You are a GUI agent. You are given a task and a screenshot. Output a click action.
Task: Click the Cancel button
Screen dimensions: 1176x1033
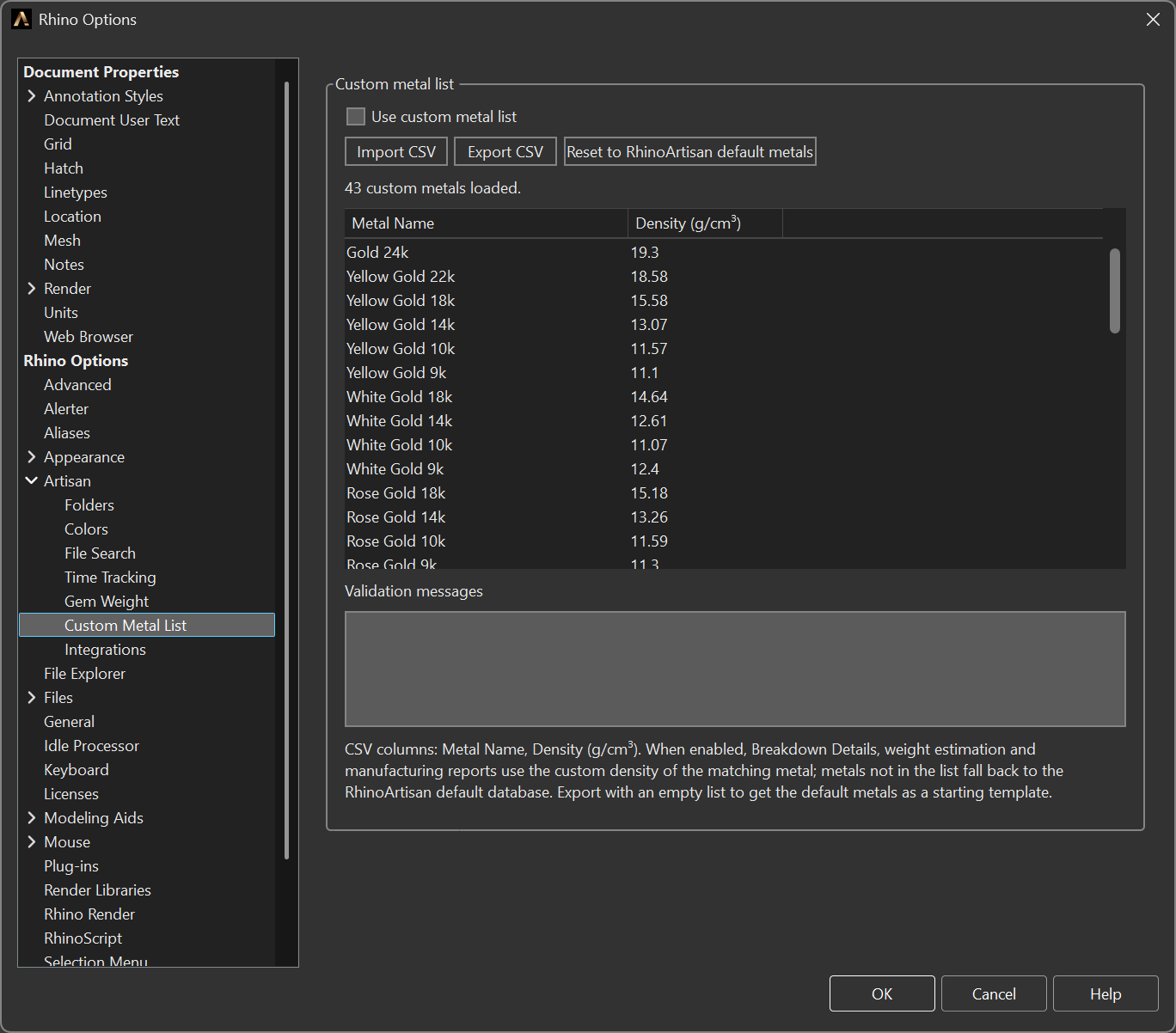994,993
